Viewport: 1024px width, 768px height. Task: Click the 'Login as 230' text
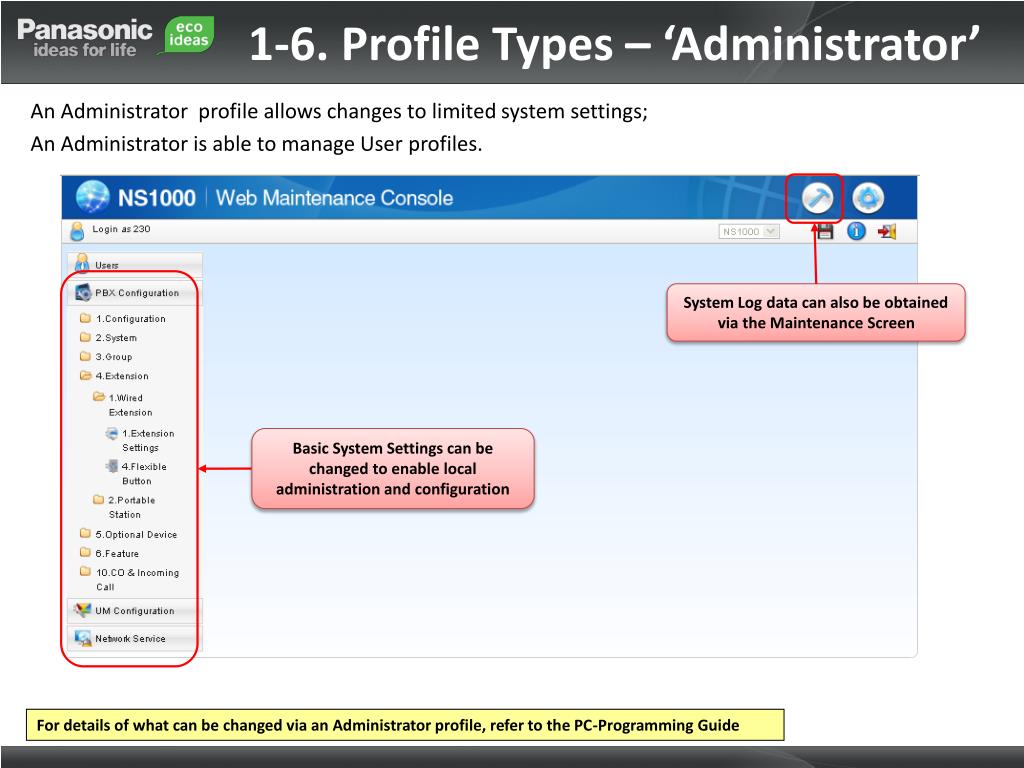[121, 229]
